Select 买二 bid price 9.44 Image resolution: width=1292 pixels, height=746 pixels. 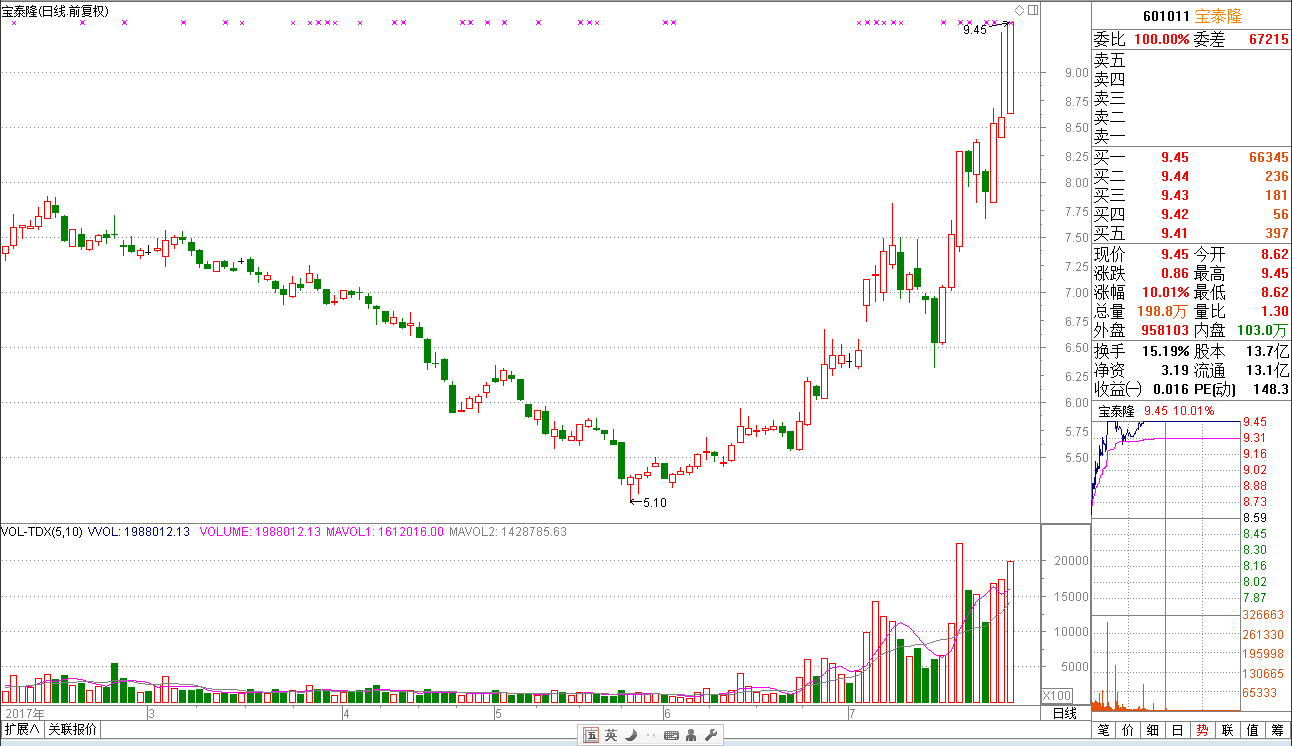point(1175,176)
